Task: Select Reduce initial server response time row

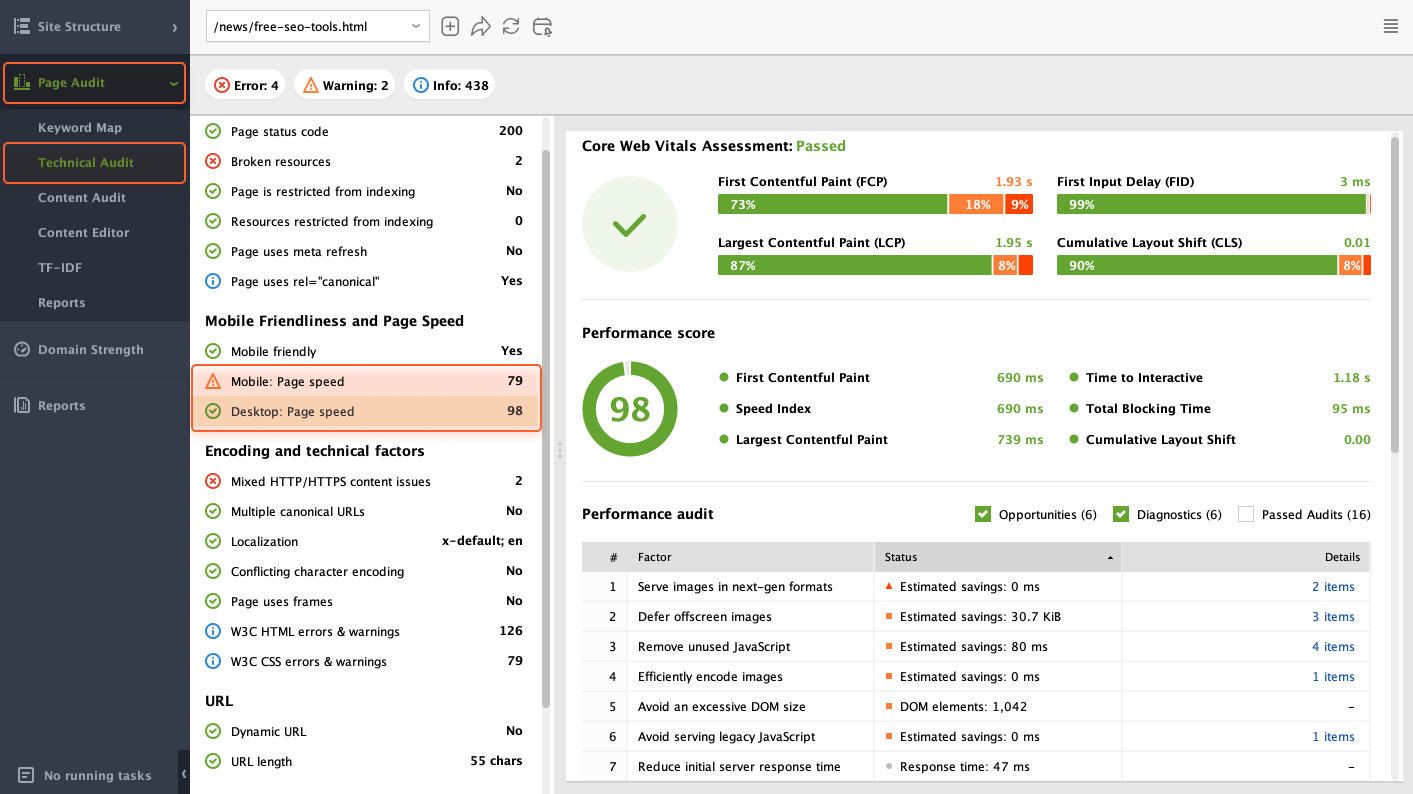Action: (x=976, y=767)
